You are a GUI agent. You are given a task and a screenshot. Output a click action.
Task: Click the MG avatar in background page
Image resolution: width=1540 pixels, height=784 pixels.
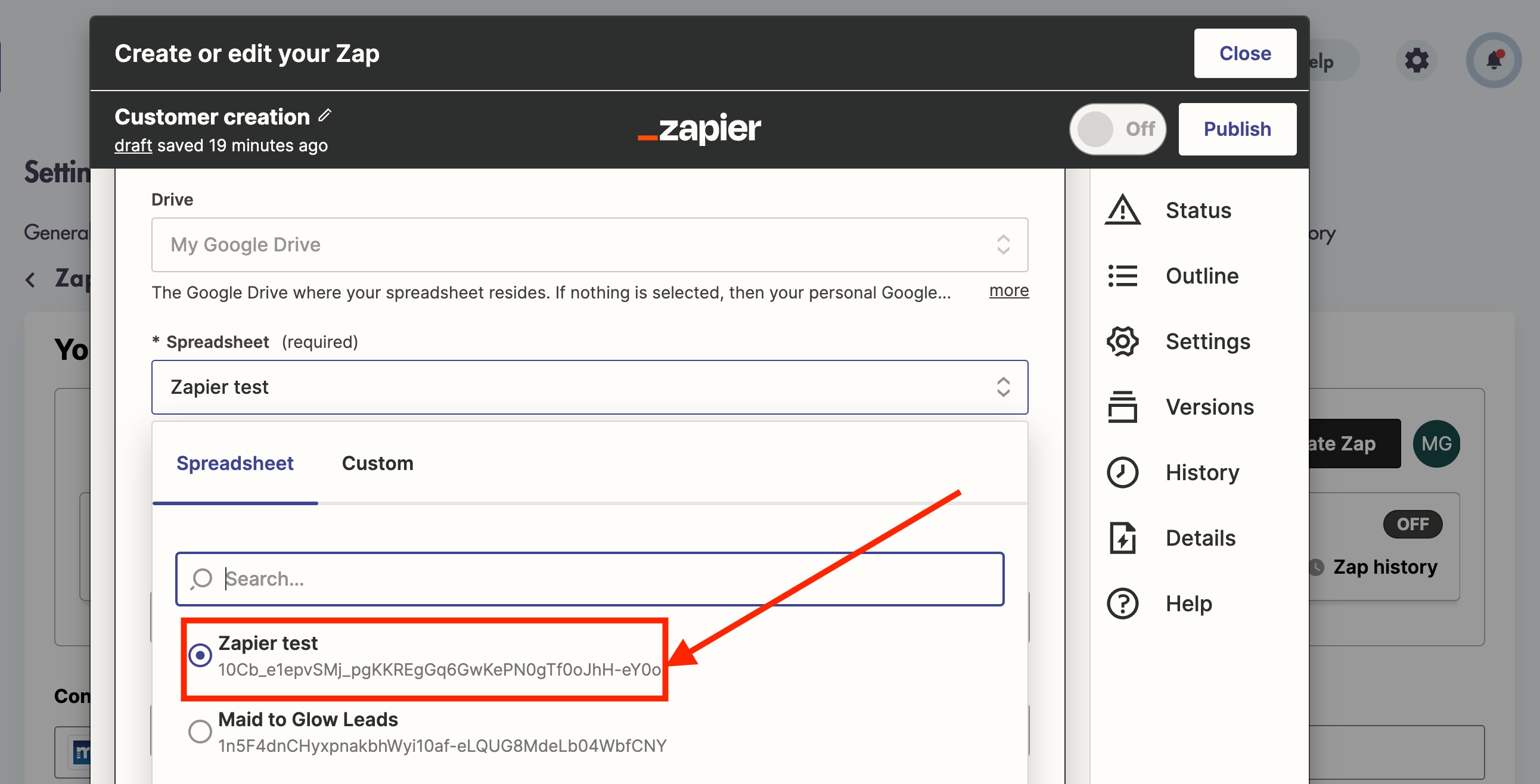(x=1436, y=443)
